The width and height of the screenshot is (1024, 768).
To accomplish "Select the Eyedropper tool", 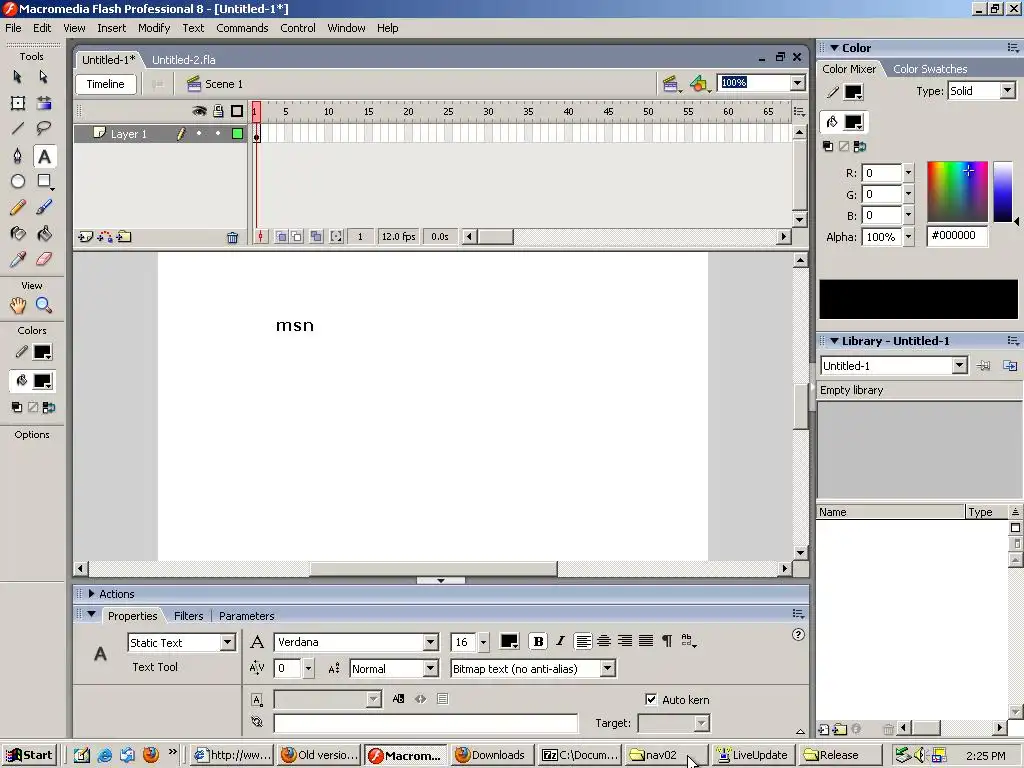I will (18, 259).
